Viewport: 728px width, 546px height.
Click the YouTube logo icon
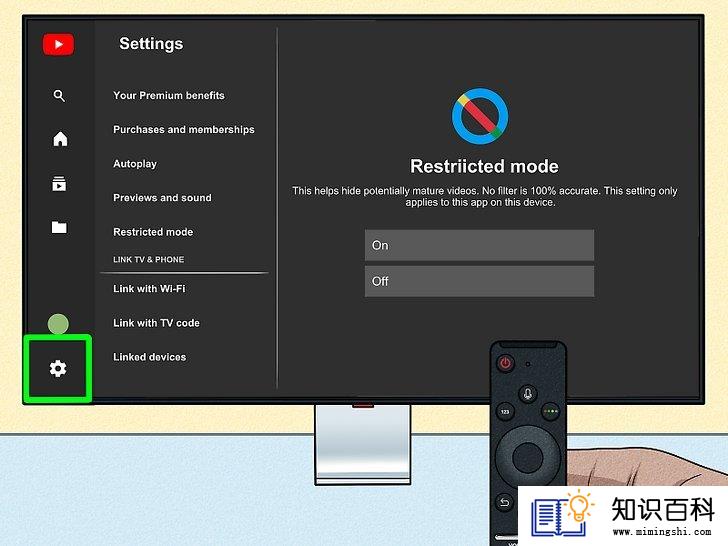[58, 44]
